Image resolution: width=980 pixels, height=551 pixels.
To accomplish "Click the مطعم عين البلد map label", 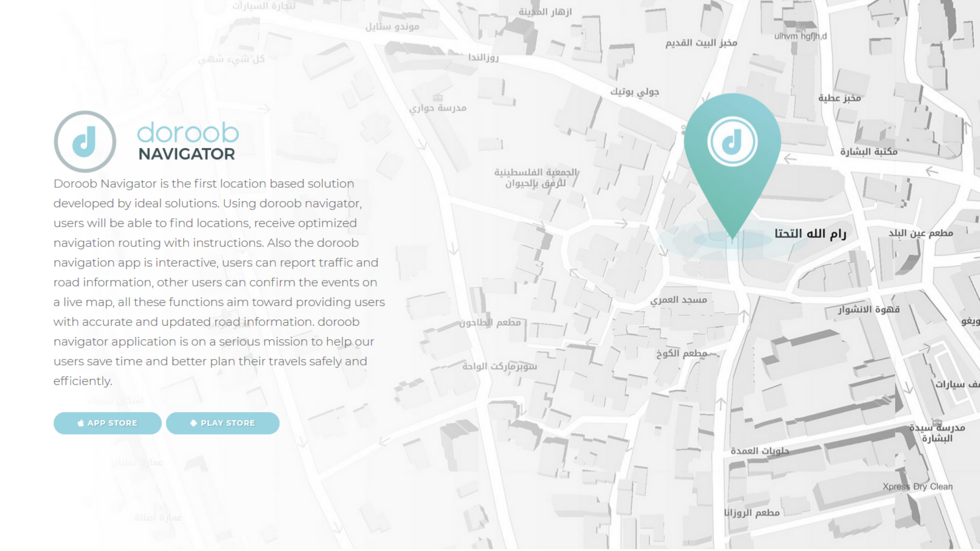I will (921, 233).
